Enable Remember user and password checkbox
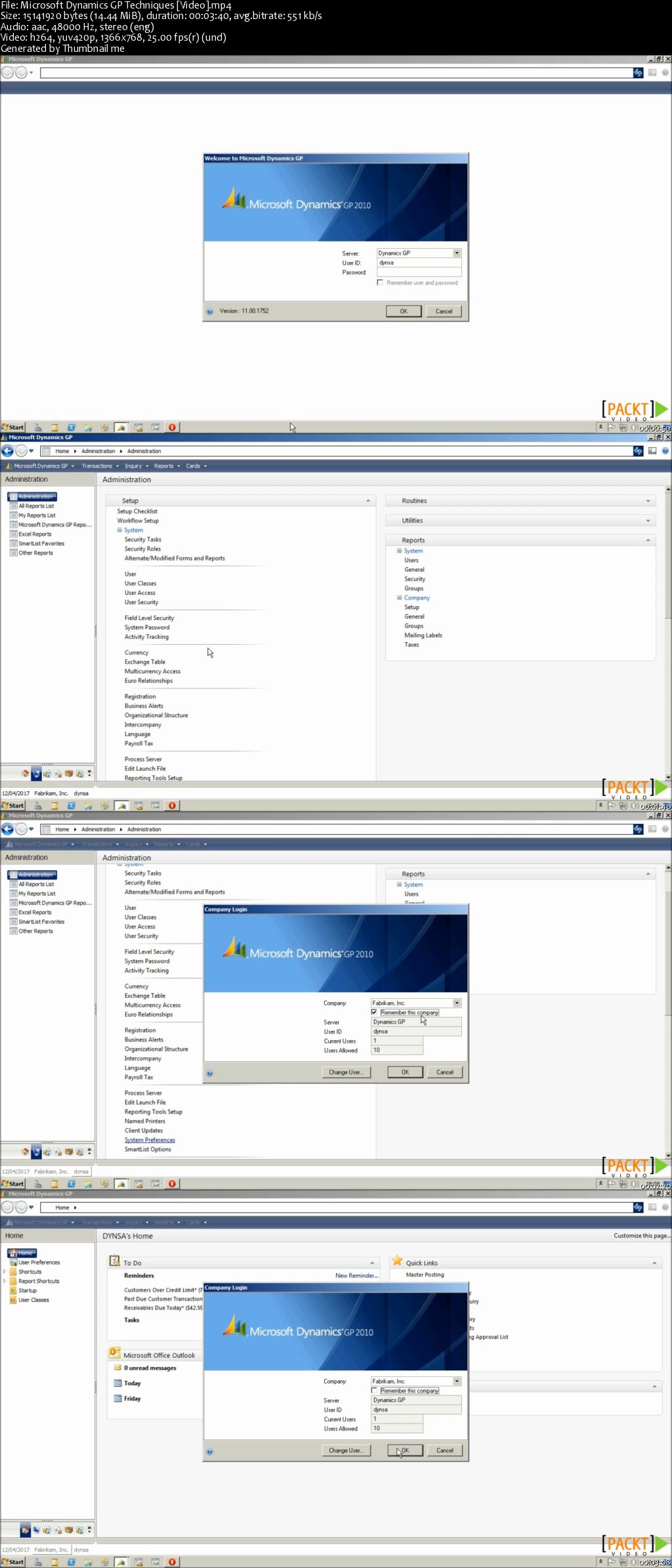This screenshot has width=672, height=1568. 380,282
